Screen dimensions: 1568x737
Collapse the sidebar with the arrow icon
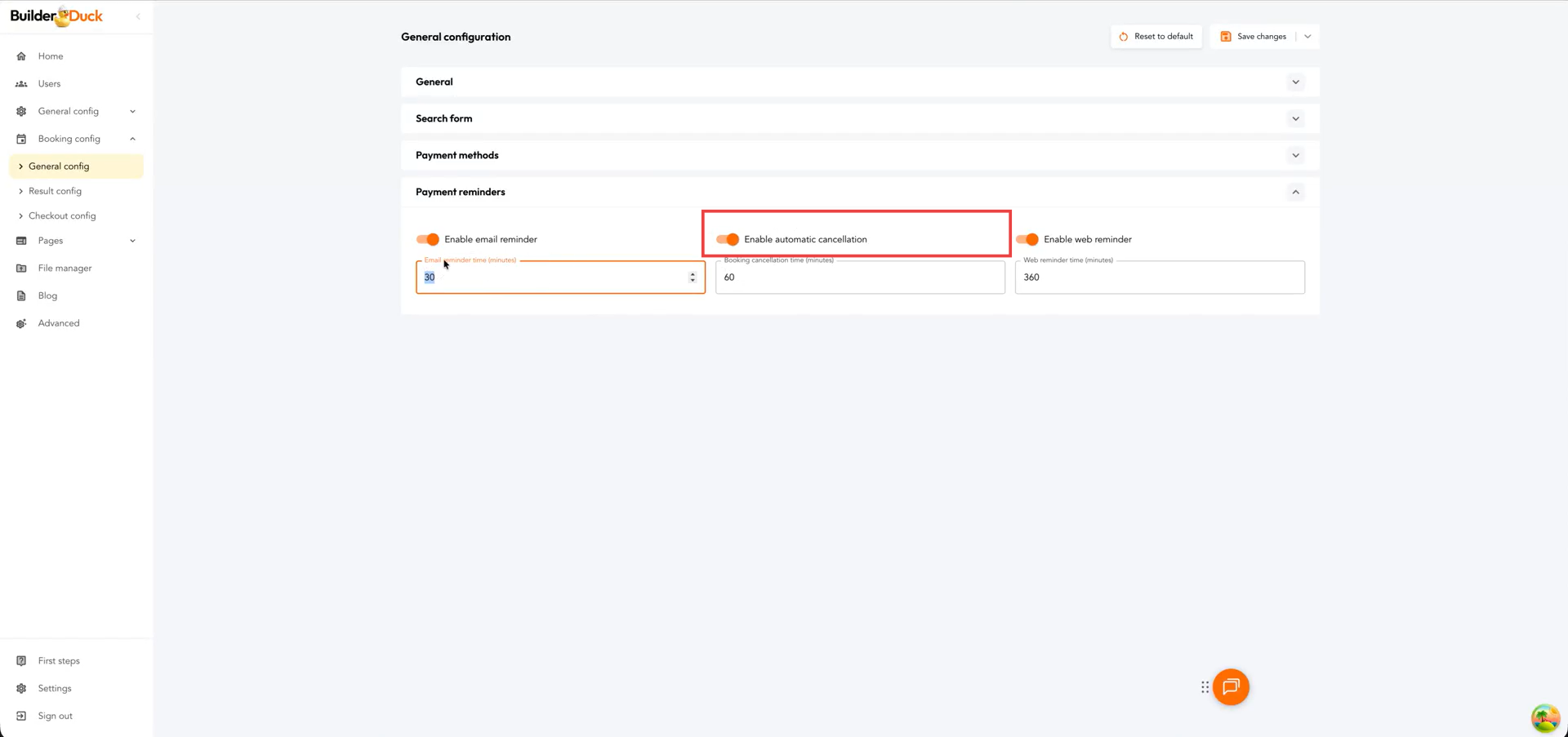(x=138, y=16)
